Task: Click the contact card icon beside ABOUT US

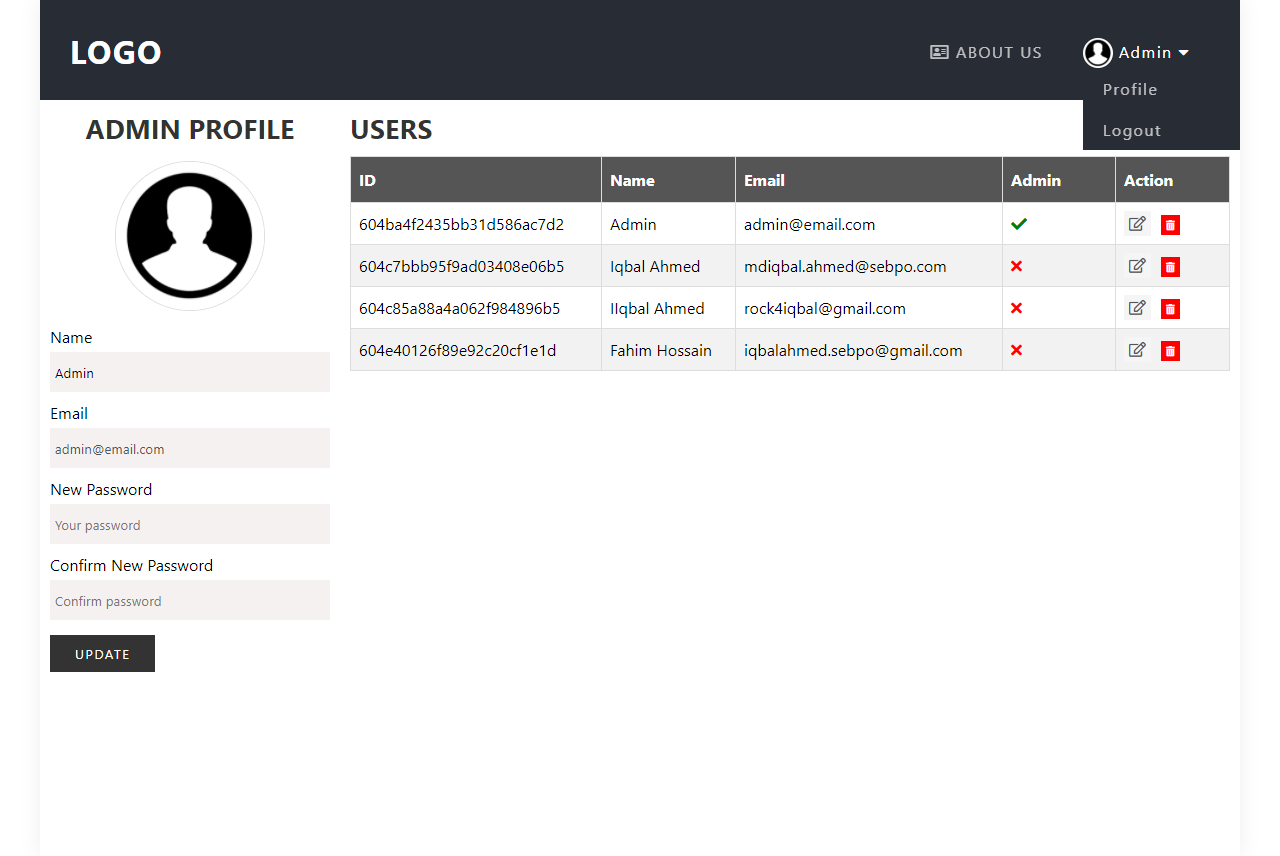Action: click(x=937, y=52)
